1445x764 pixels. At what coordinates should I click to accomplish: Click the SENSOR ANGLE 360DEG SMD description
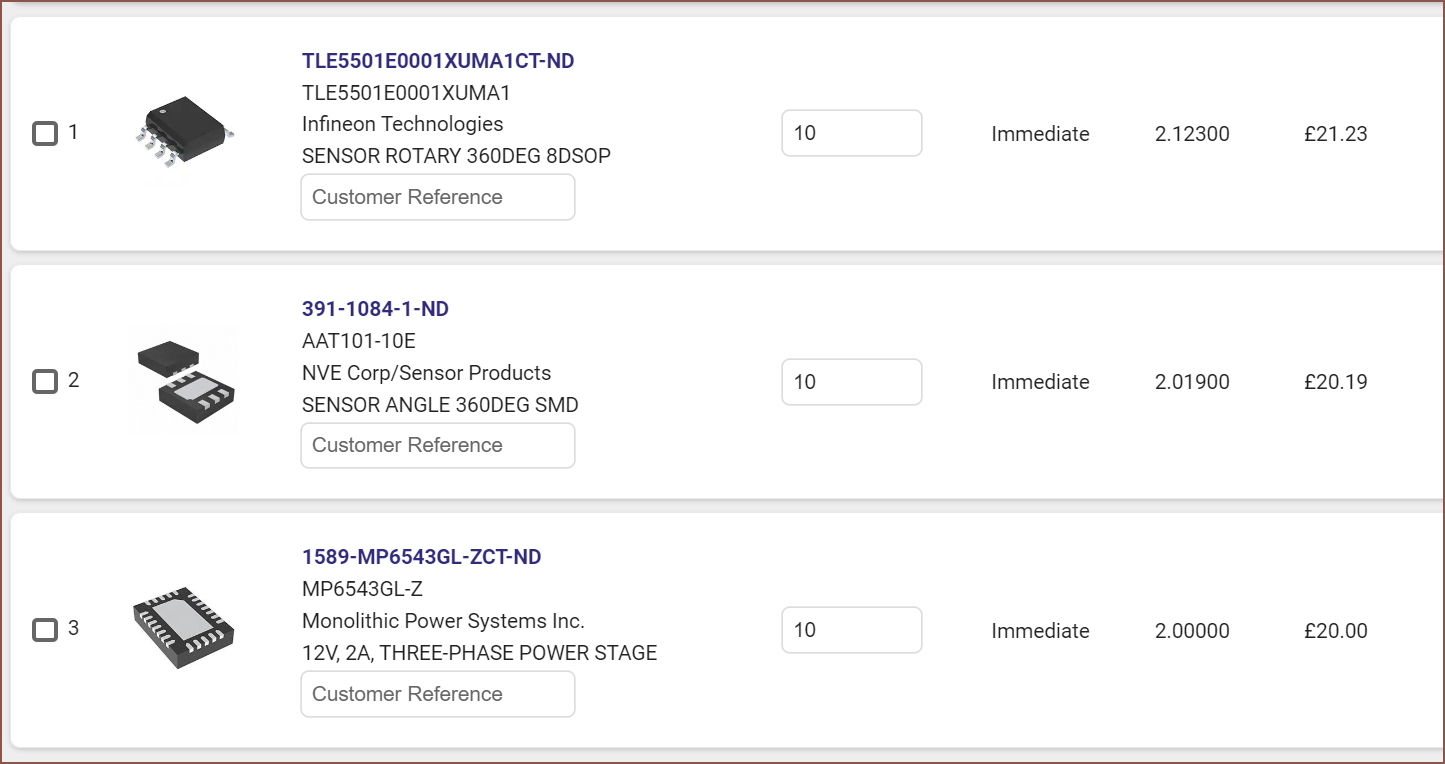(x=440, y=405)
